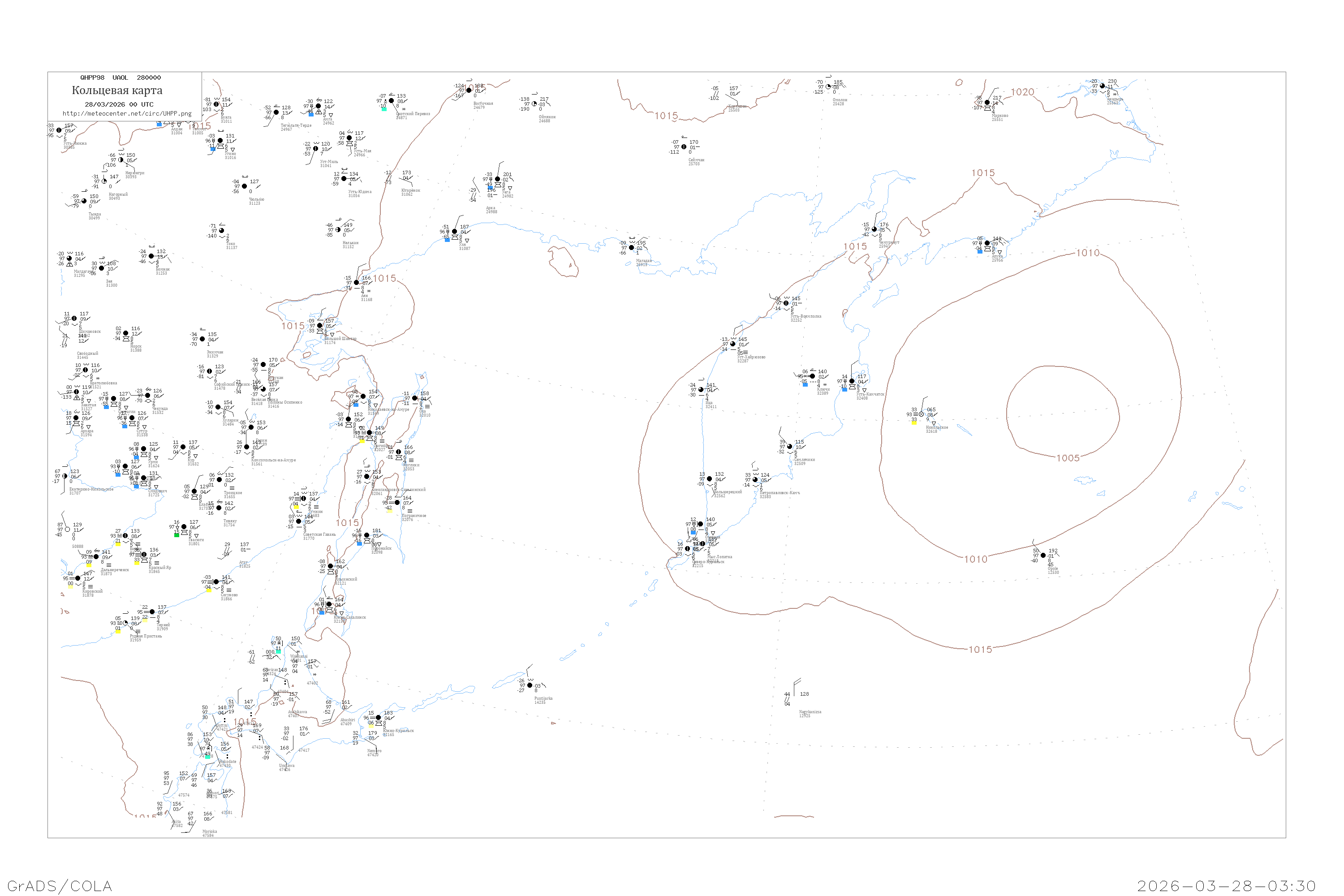Click the 28/03/2026 00 UTC date text
Viewport: 1344px width, 896px height.
tap(119, 104)
